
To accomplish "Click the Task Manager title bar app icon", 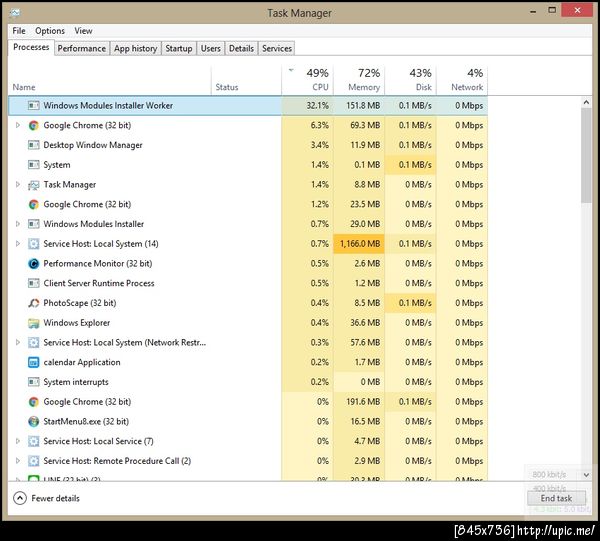I will click(x=15, y=13).
